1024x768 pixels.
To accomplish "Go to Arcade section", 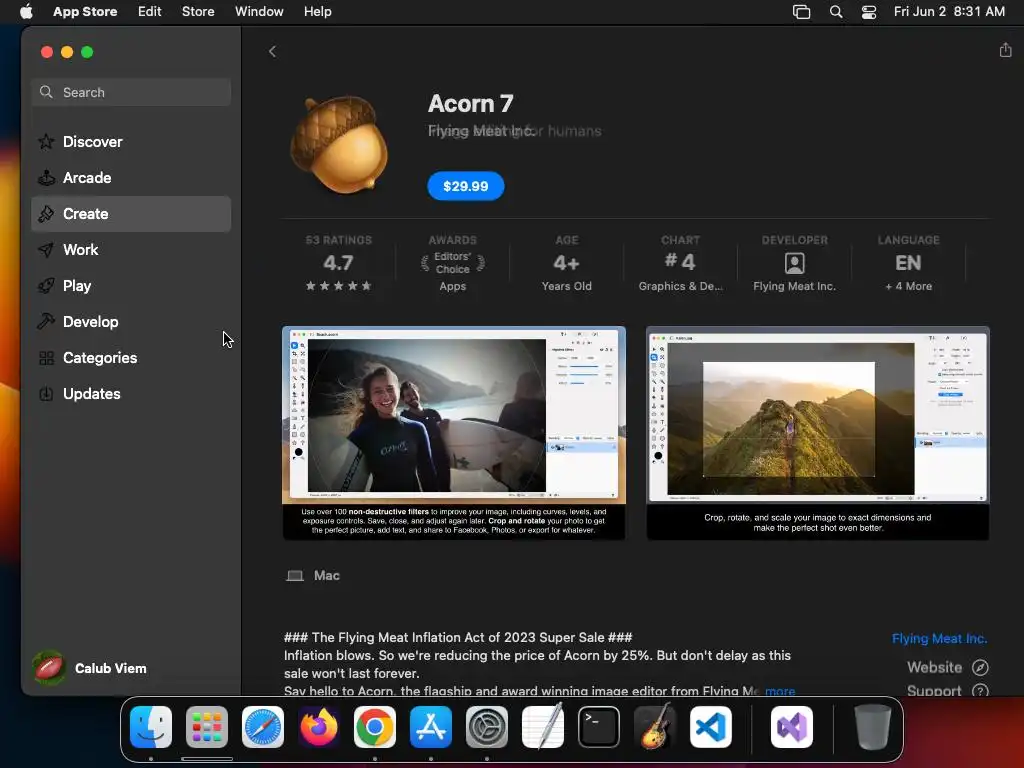I will 131,178.
